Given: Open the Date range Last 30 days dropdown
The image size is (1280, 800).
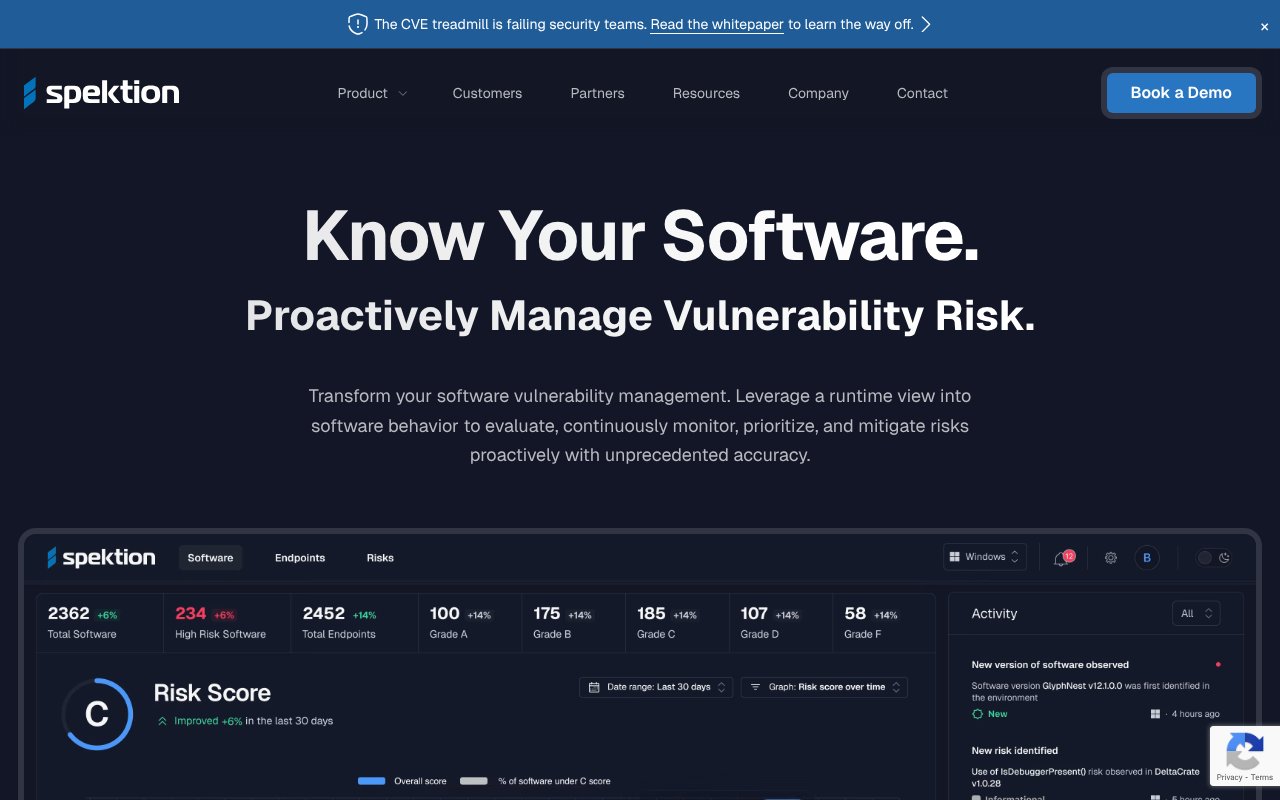Looking at the screenshot, I should pos(656,687).
